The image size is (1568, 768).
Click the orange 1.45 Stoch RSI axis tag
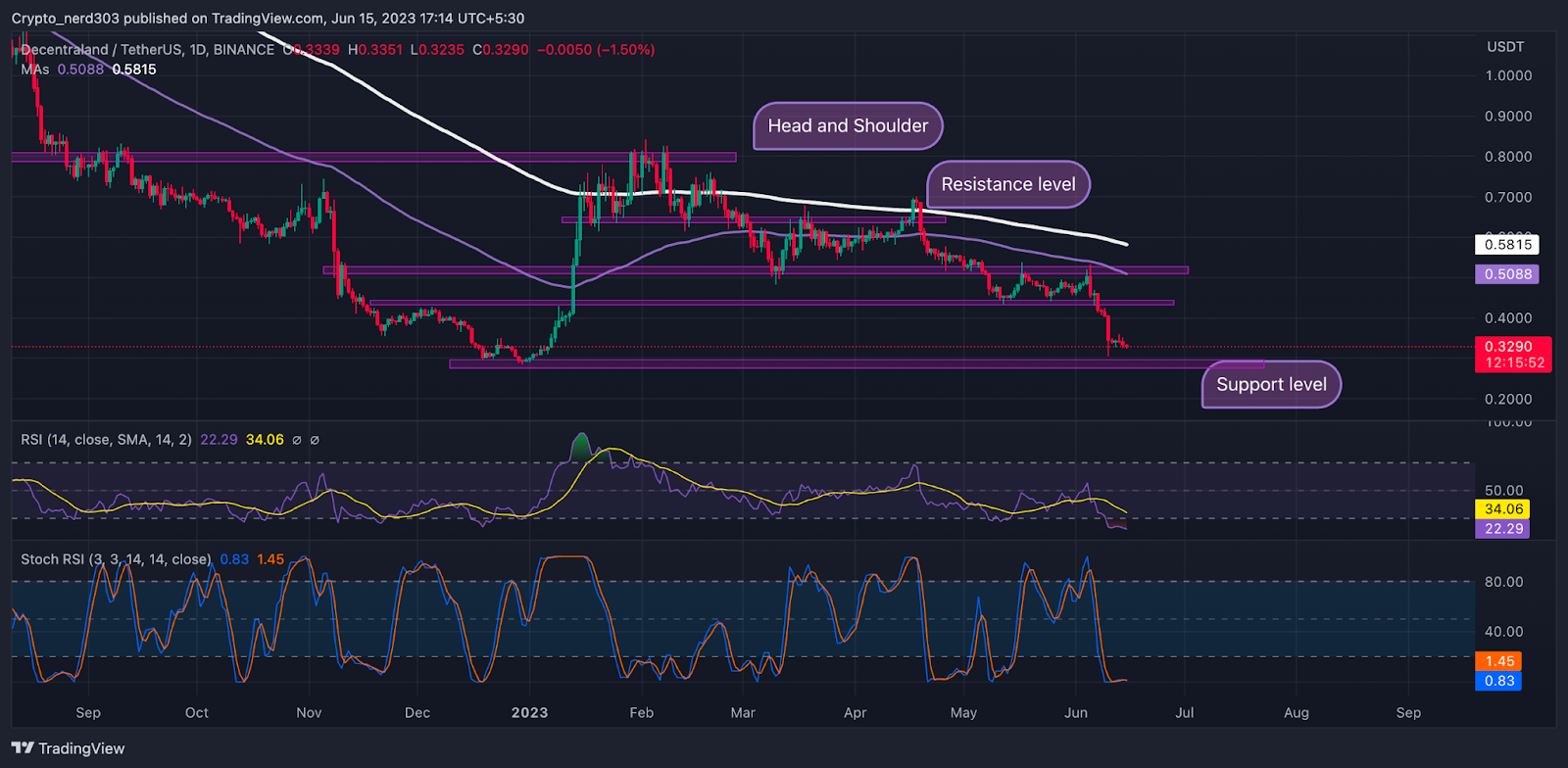coord(1498,661)
